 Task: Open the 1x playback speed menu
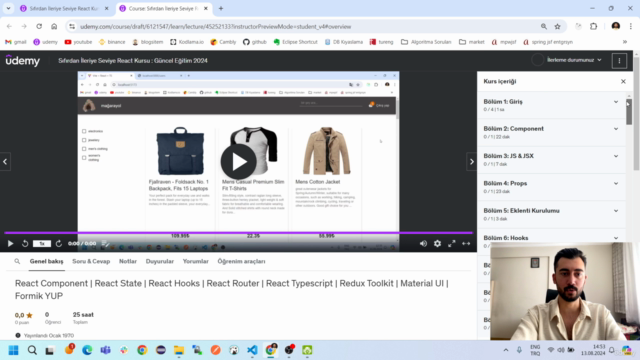[42, 244]
